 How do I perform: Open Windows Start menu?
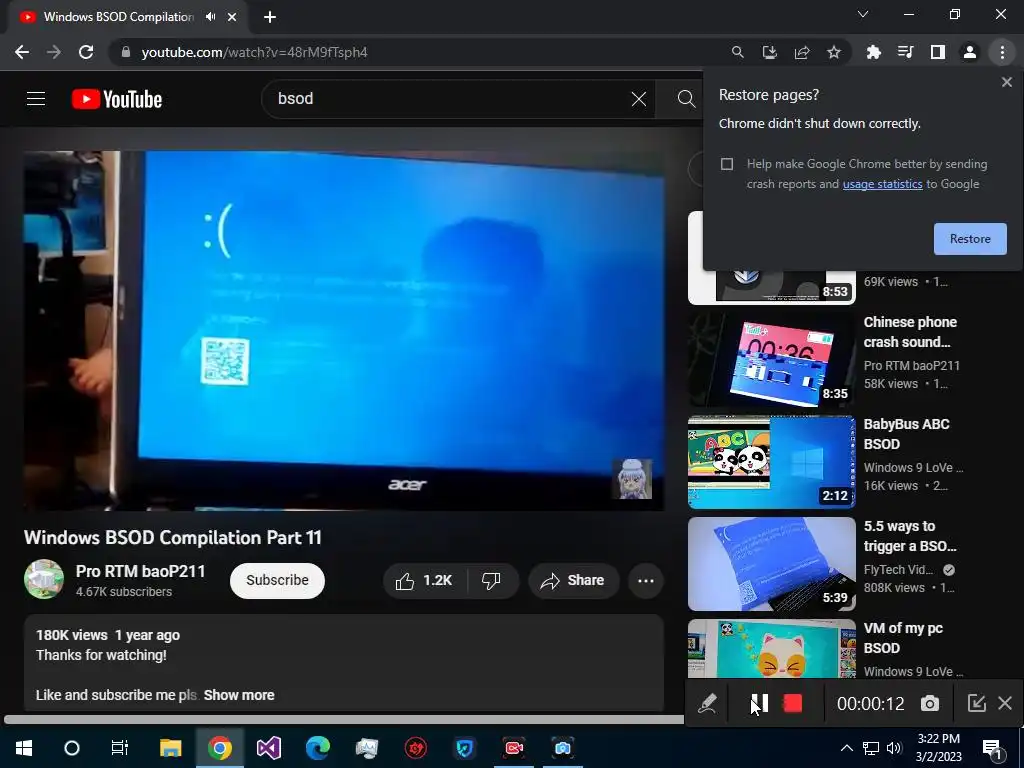click(x=24, y=748)
